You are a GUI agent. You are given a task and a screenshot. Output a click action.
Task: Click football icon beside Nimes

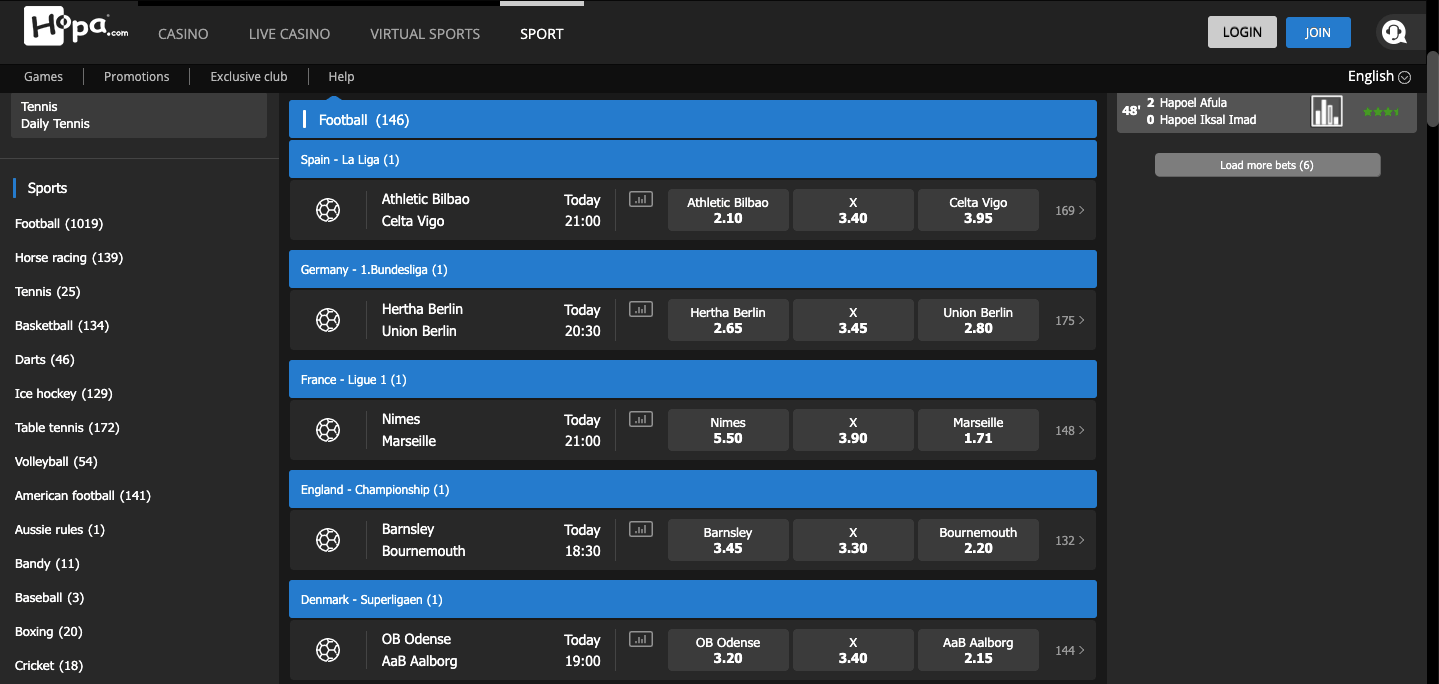328,430
